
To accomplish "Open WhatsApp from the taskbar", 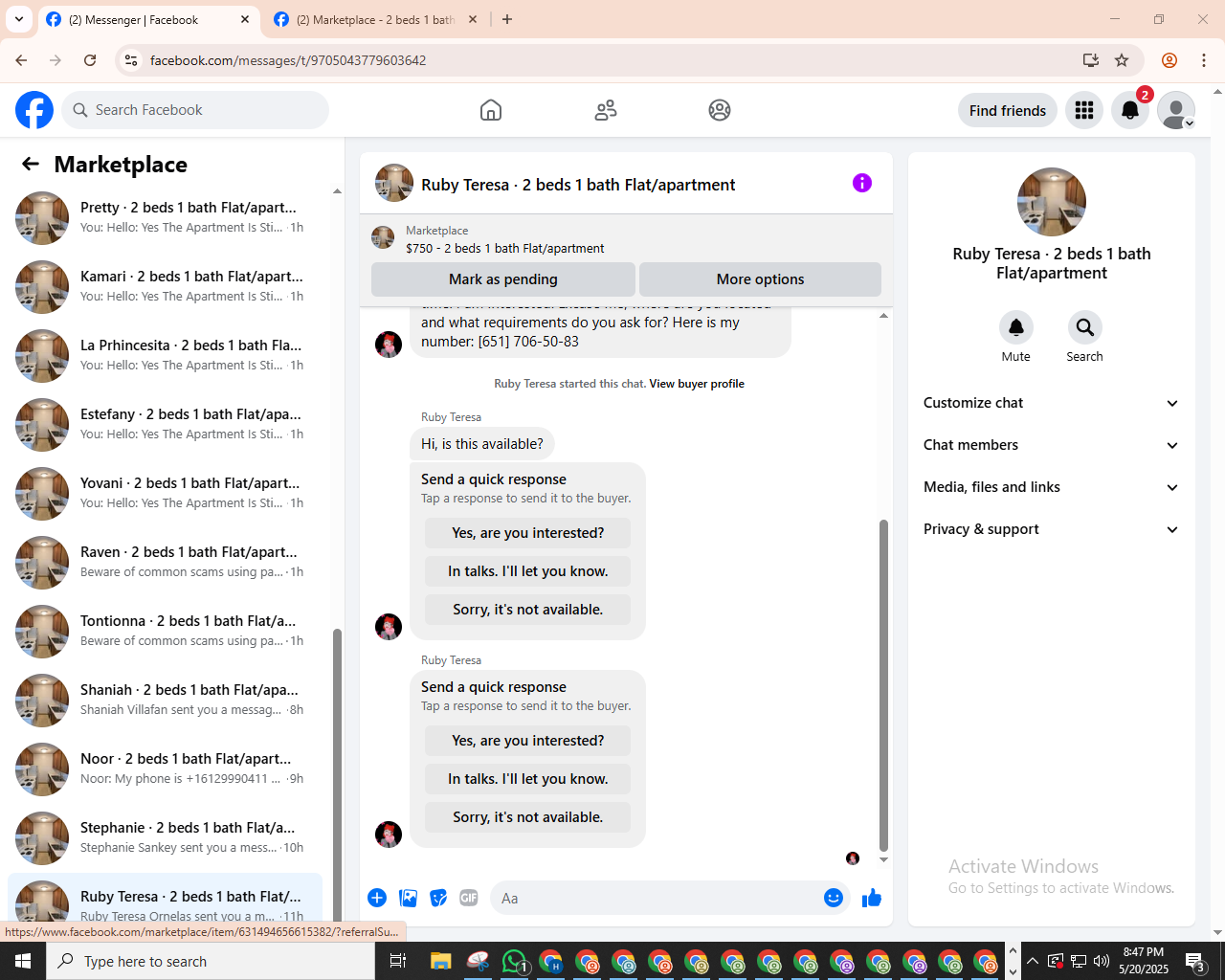I will 515,961.
